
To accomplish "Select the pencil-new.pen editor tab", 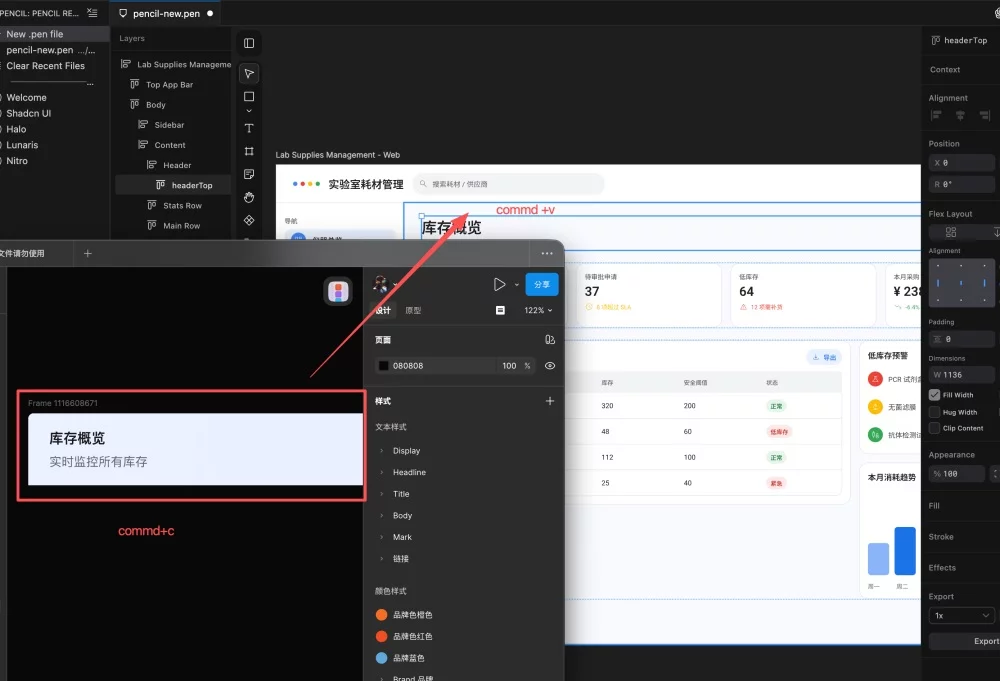I will point(166,13).
